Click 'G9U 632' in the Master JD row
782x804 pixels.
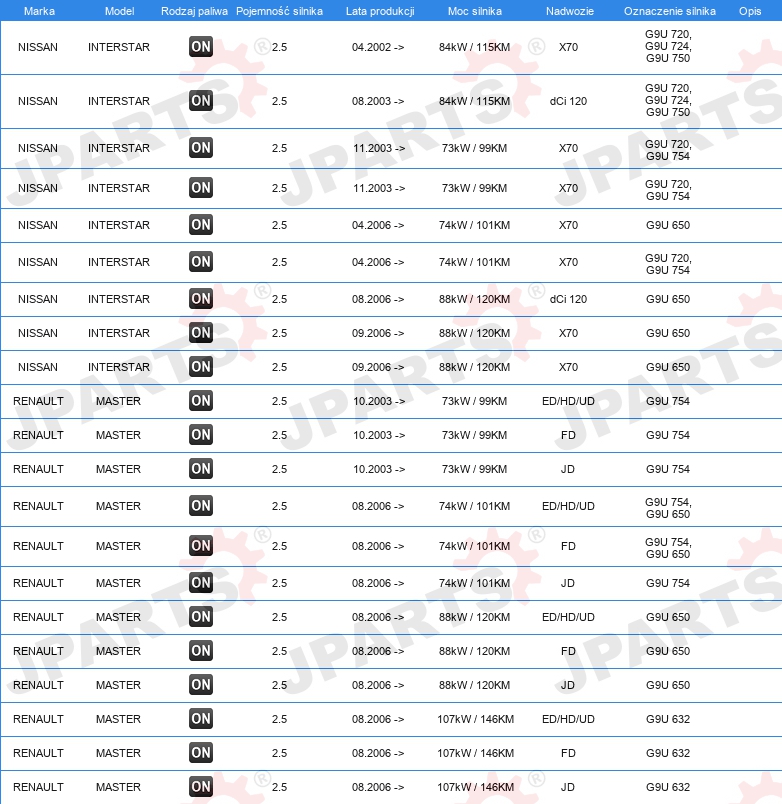click(x=668, y=787)
